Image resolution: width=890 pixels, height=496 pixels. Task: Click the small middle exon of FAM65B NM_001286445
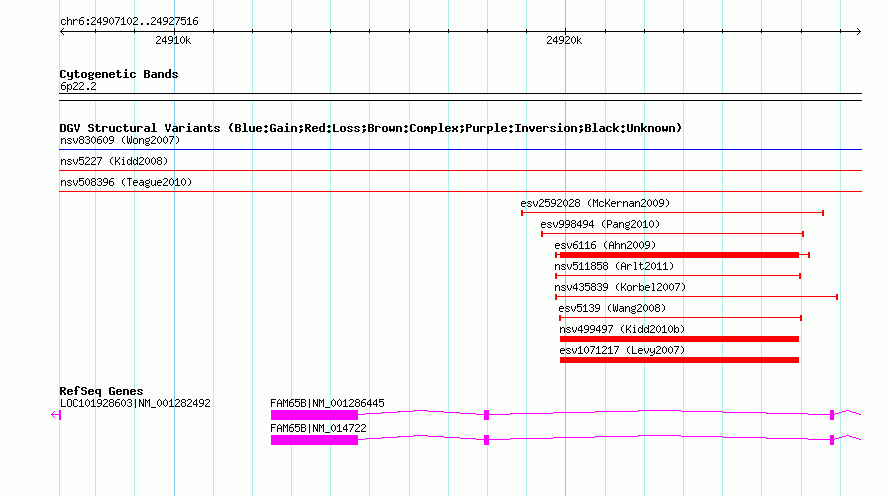486,415
